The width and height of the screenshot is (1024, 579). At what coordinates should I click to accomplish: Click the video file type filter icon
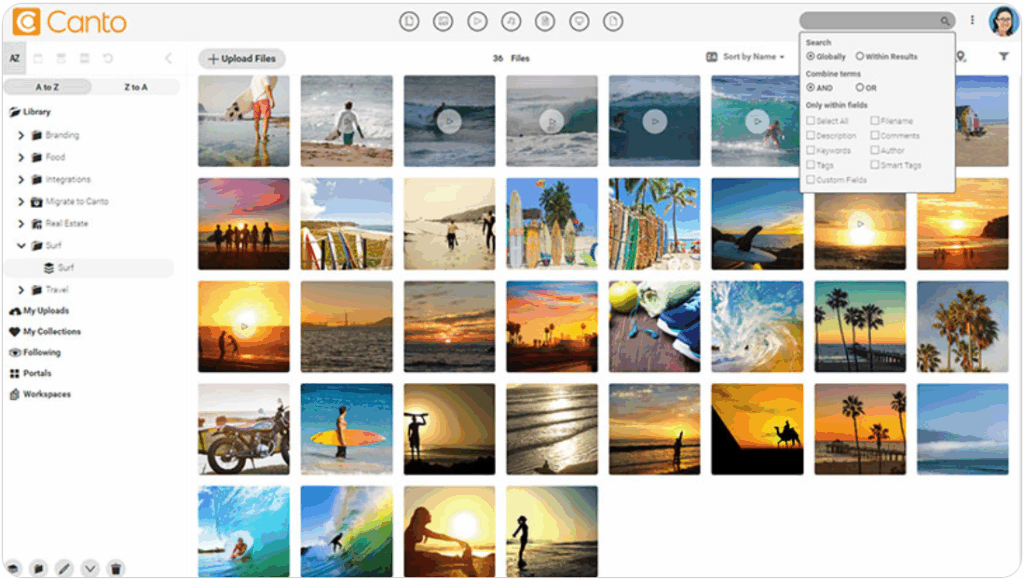coord(477,21)
